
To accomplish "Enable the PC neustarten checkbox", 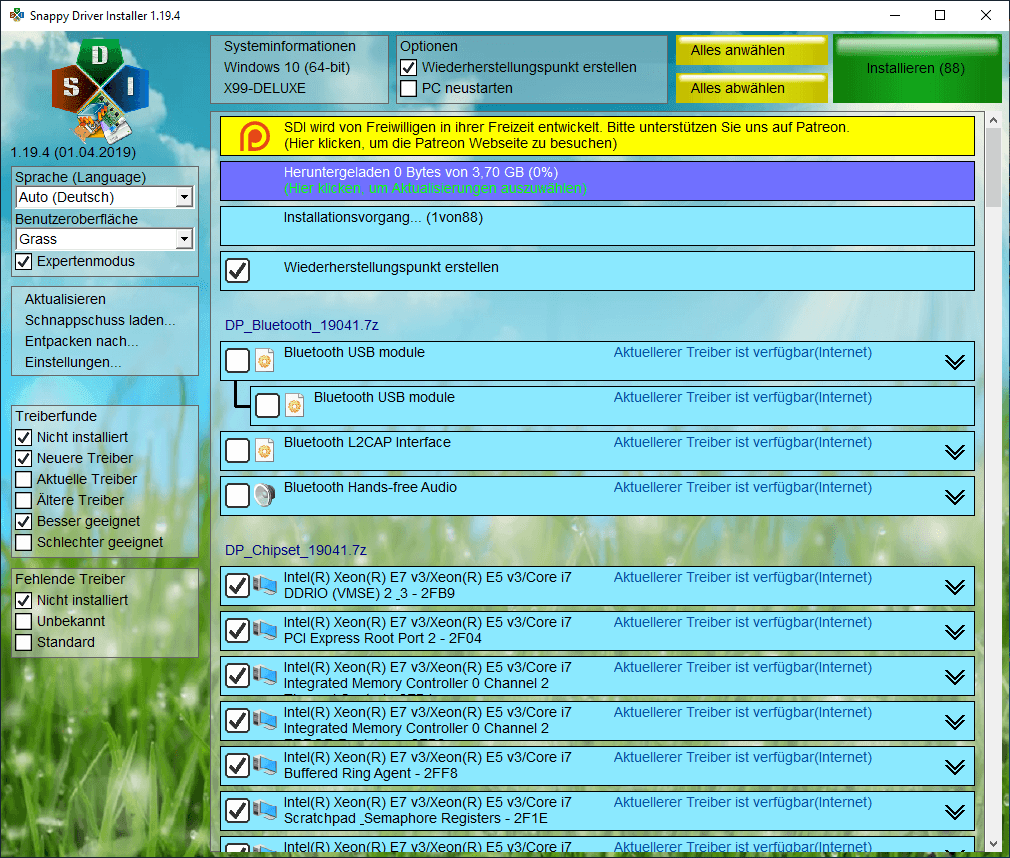I will coord(409,89).
